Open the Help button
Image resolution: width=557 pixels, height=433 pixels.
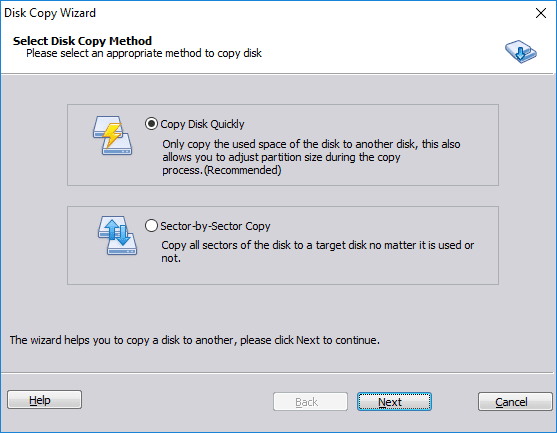coord(44,400)
